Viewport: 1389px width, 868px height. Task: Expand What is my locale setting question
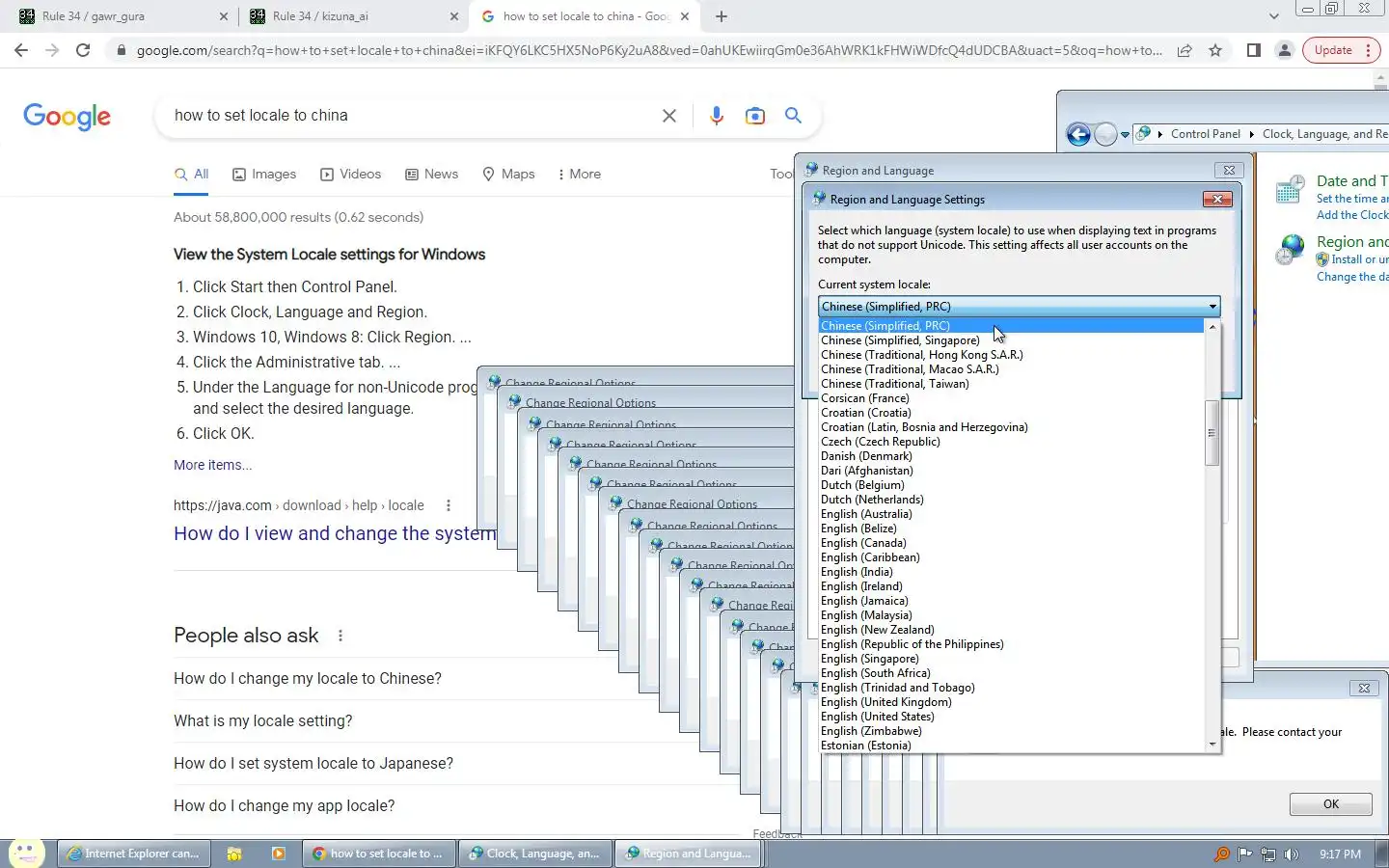point(263,721)
